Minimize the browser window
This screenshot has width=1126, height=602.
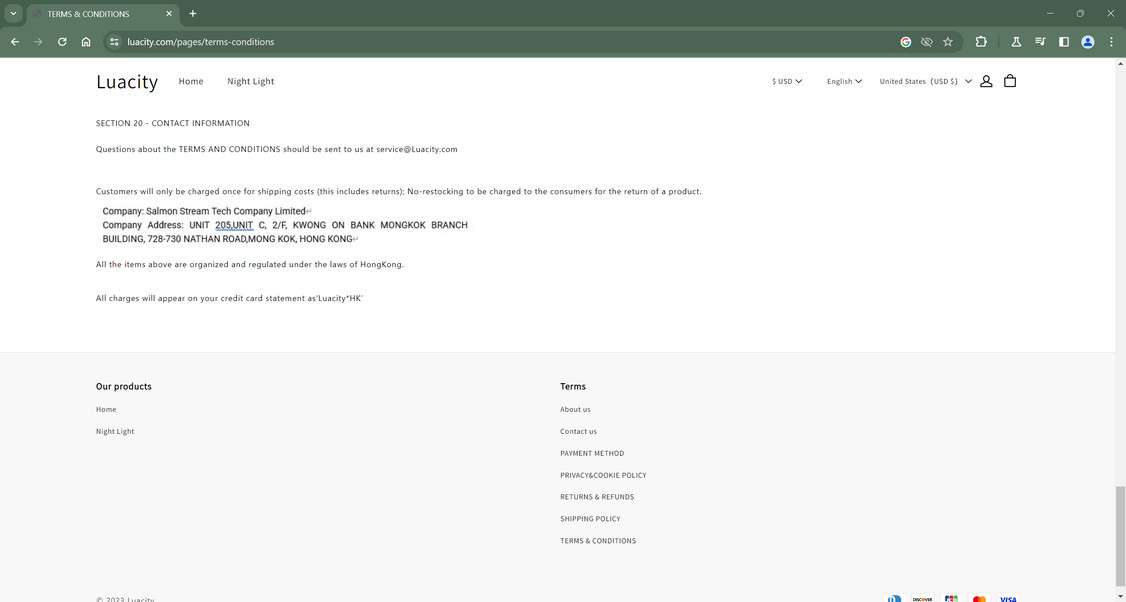pos(1050,14)
